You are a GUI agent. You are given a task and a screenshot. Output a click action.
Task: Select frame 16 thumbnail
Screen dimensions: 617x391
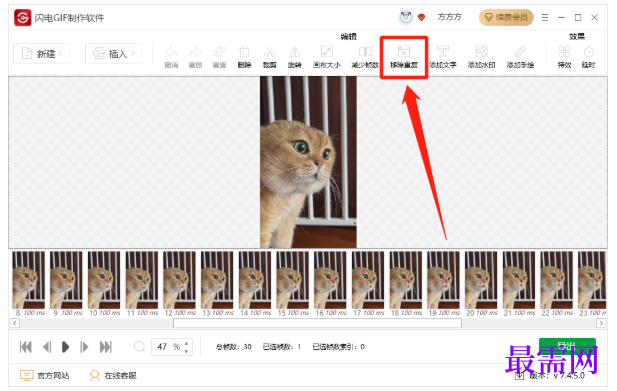pos(331,280)
